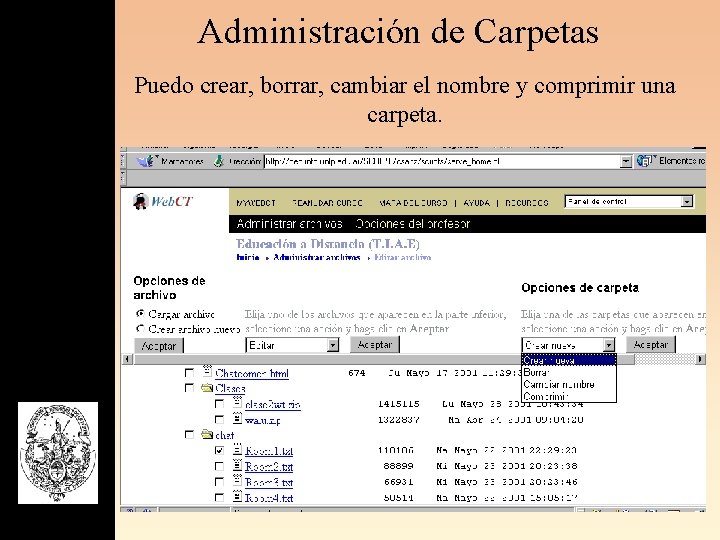720x540 pixels.
Task: Choose Comprimir in the folder dropdown list
Action: 568,396
